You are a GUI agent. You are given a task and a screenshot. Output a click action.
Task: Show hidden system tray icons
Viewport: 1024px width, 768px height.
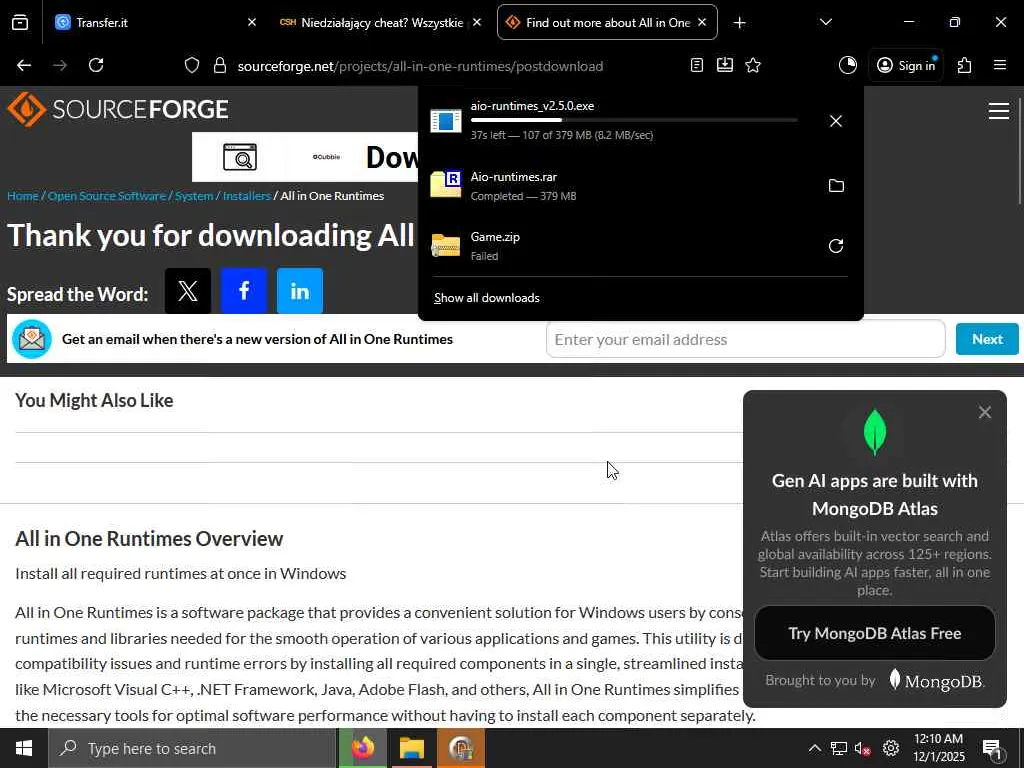(814, 748)
